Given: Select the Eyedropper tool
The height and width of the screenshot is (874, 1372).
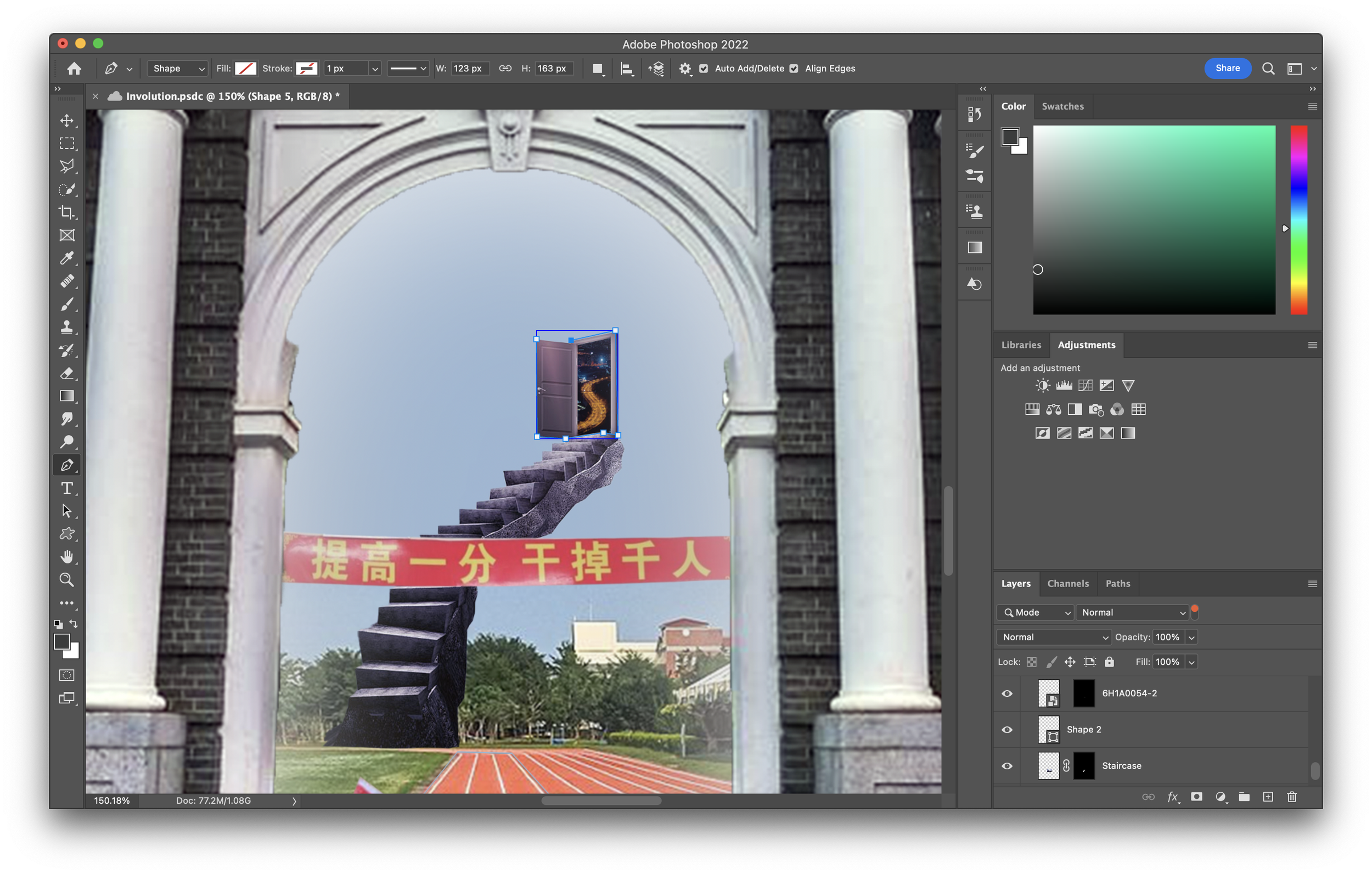Looking at the screenshot, I should [x=66, y=258].
